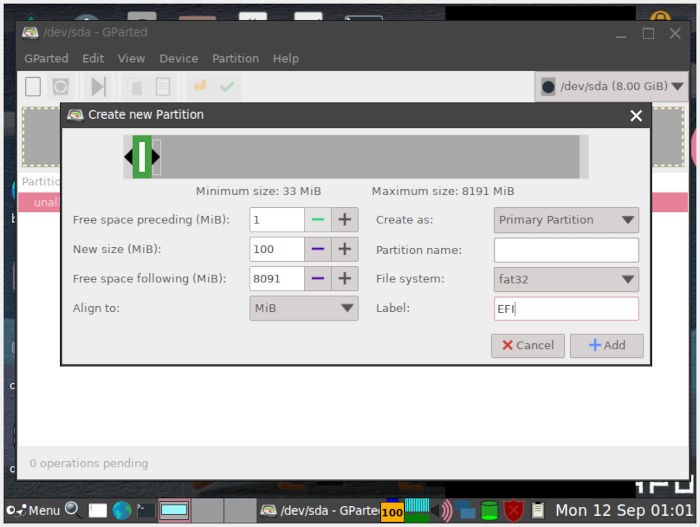Screen dimensions: 700x527
Task: Click the right resize arrow handle
Action: click(x=156, y=157)
